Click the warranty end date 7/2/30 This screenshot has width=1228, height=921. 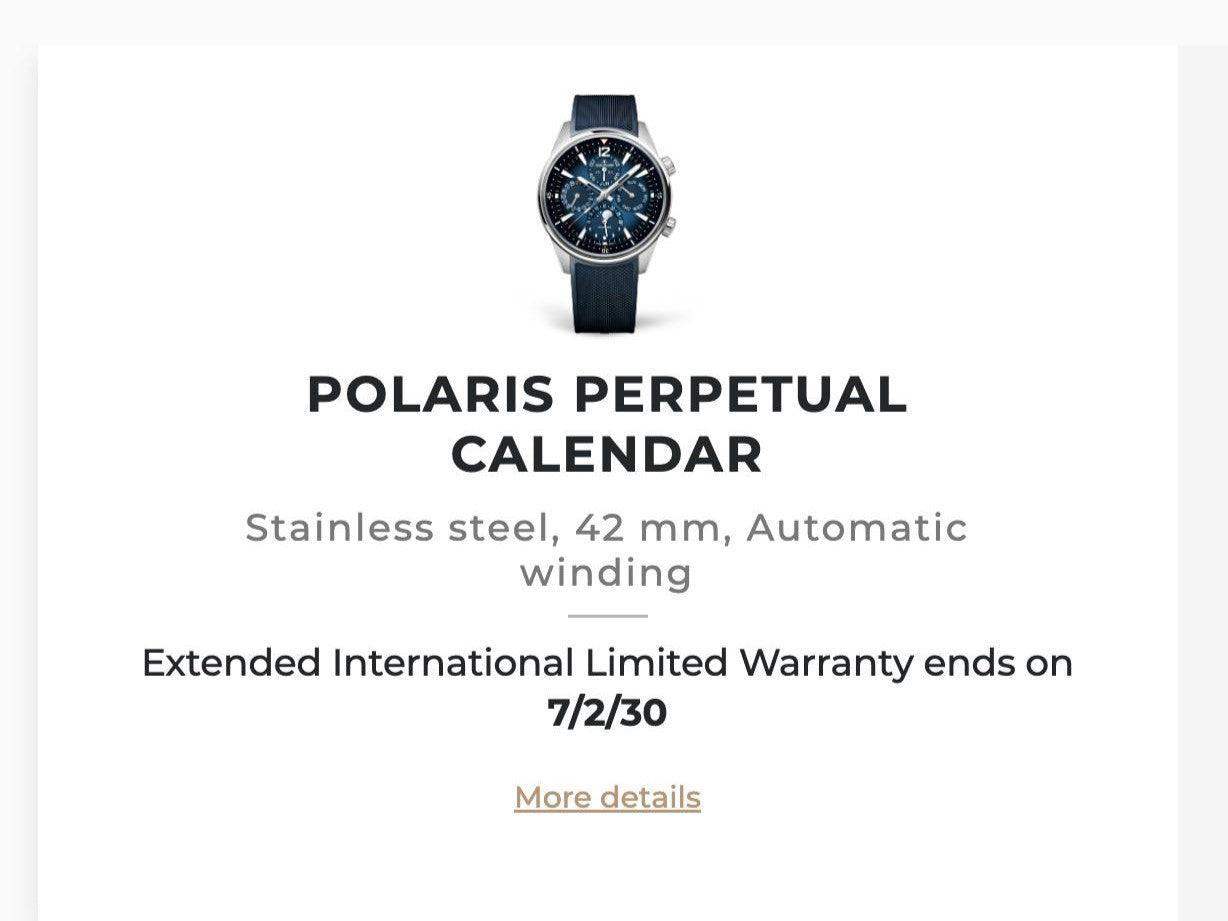pos(607,713)
